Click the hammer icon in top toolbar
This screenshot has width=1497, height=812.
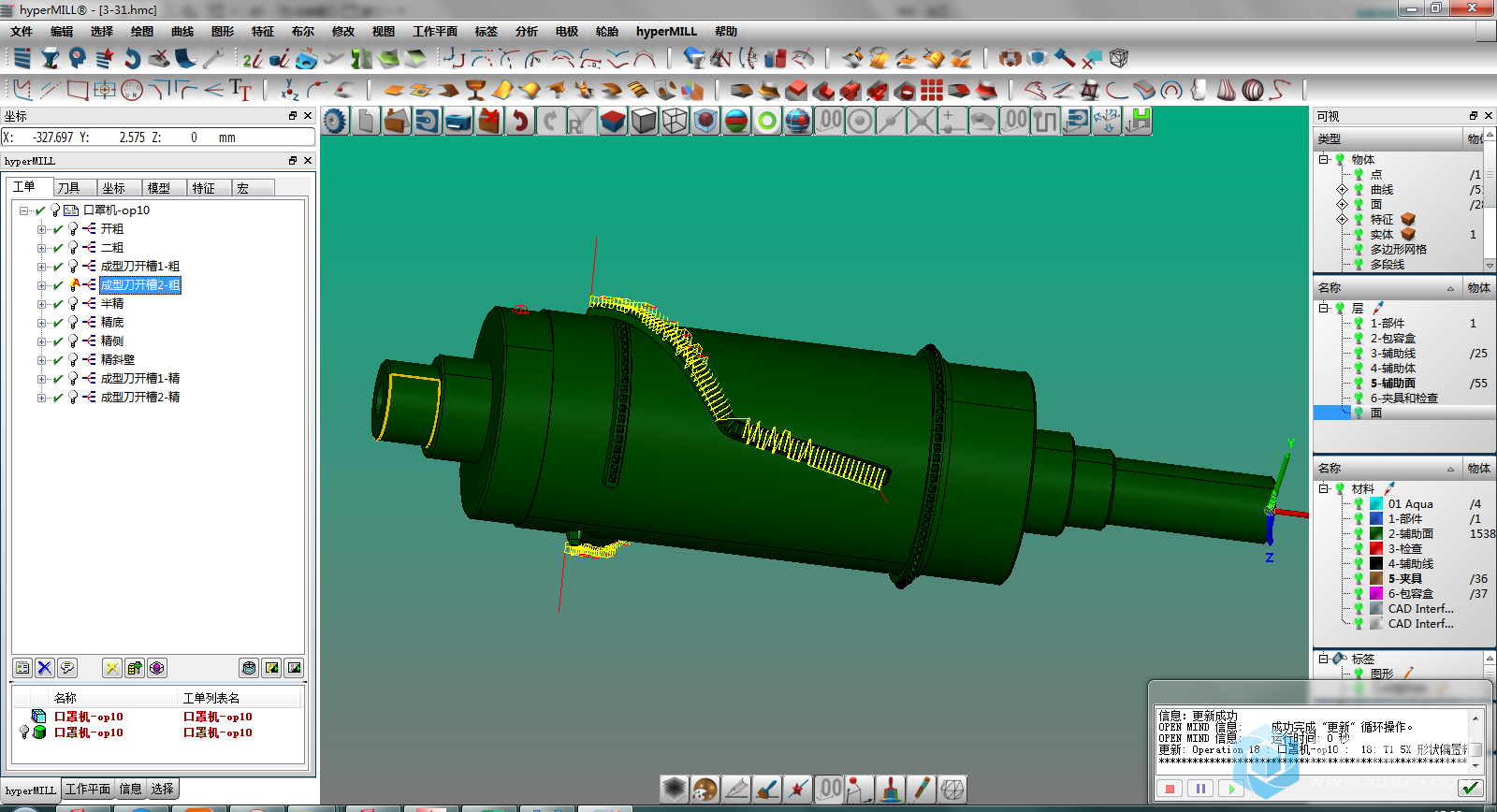1065,58
